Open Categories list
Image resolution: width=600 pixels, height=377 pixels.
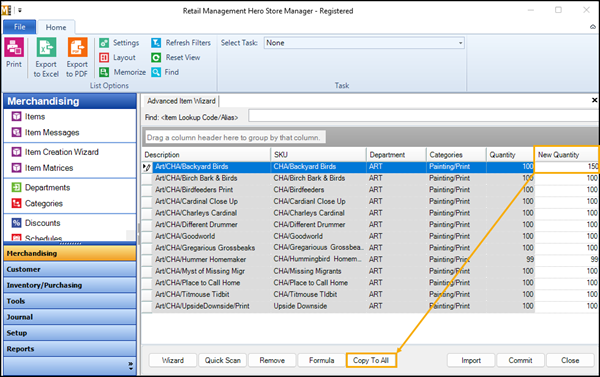coord(37,203)
